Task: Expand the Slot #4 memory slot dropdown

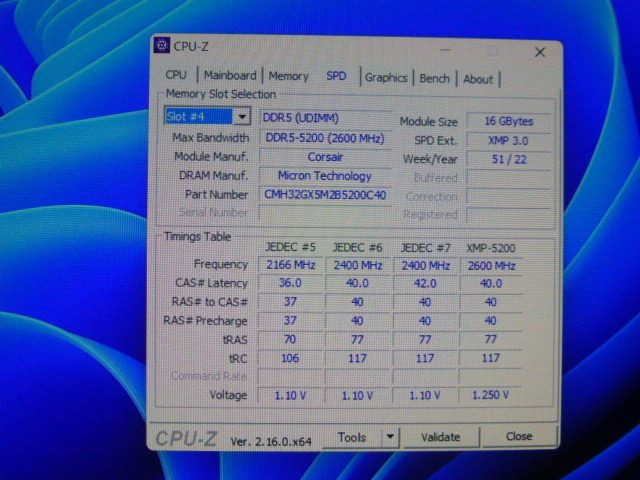Action: (x=242, y=117)
